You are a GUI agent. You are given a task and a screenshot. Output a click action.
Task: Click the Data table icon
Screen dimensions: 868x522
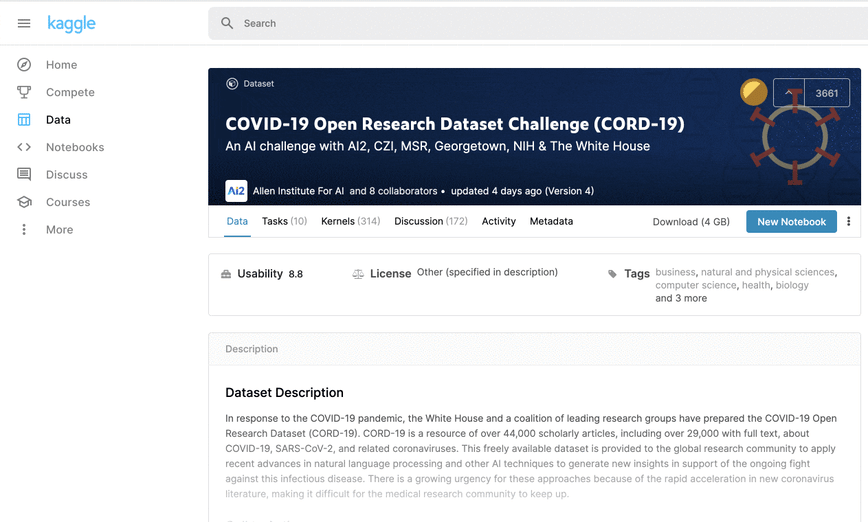tap(24, 120)
